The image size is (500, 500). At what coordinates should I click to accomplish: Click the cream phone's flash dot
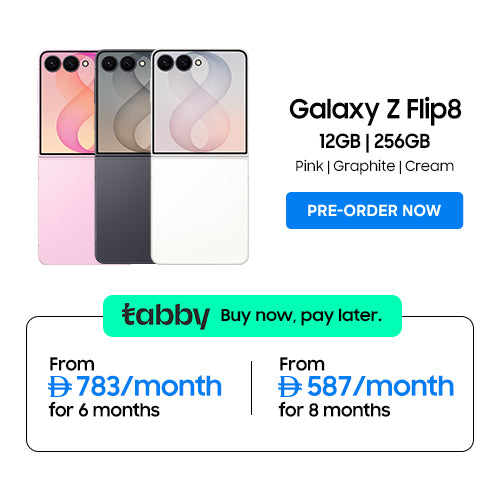click(198, 63)
